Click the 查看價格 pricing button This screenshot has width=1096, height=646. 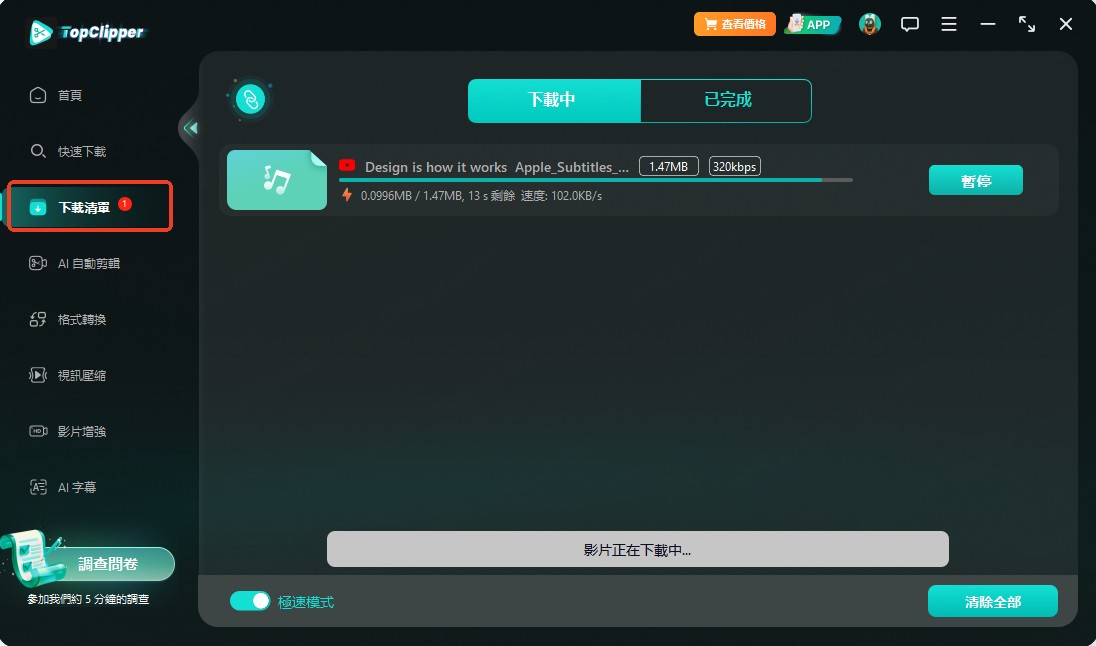click(x=735, y=24)
